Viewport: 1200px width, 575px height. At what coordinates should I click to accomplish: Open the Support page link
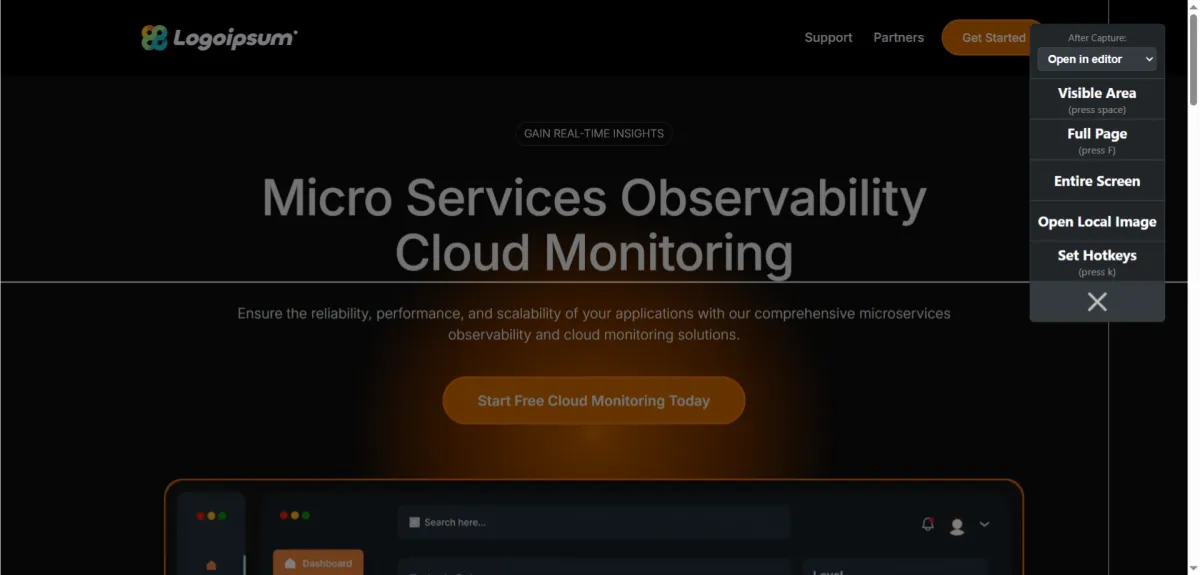pyautogui.click(x=828, y=38)
